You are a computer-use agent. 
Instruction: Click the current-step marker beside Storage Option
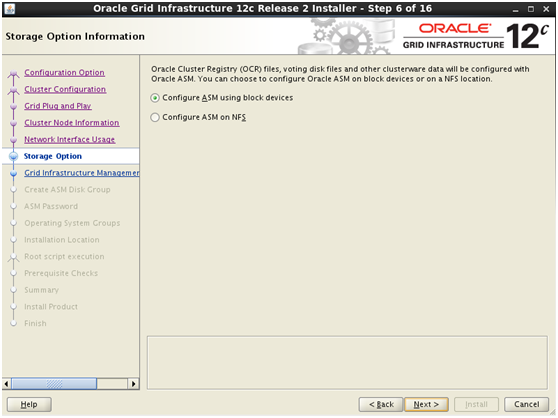tap(14, 156)
